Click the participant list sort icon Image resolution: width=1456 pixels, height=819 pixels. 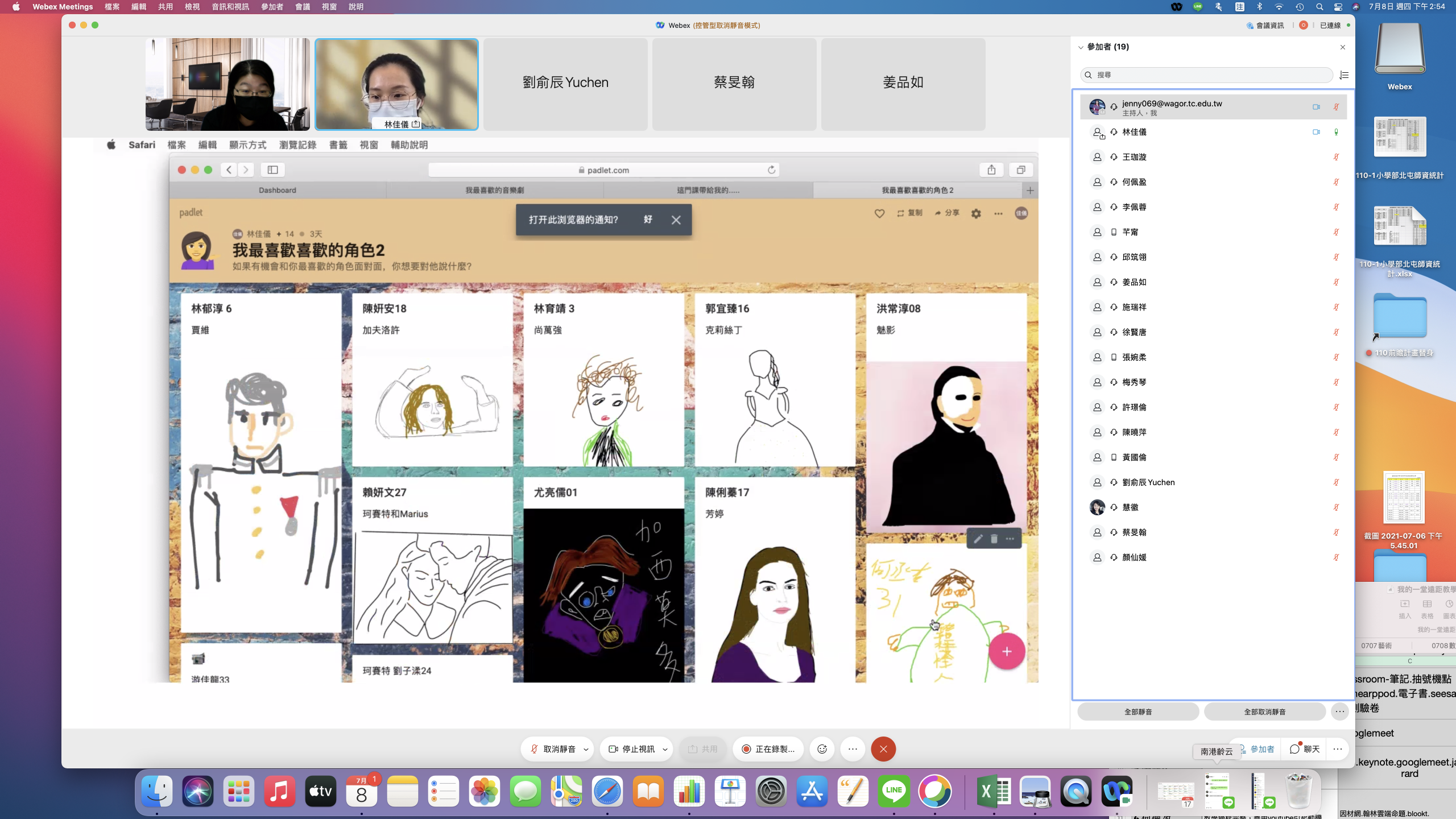(x=1344, y=75)
